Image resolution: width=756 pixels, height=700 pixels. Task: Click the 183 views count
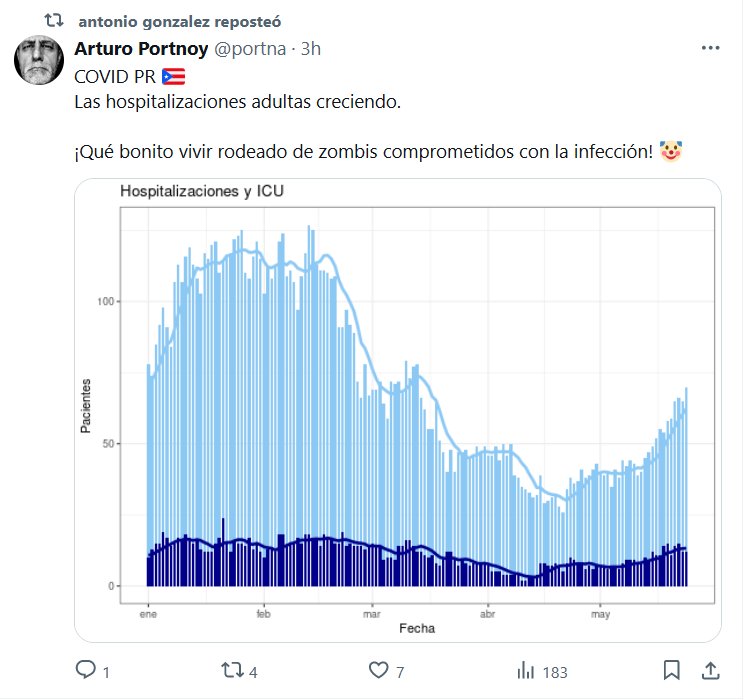click(x=555, y=671)
